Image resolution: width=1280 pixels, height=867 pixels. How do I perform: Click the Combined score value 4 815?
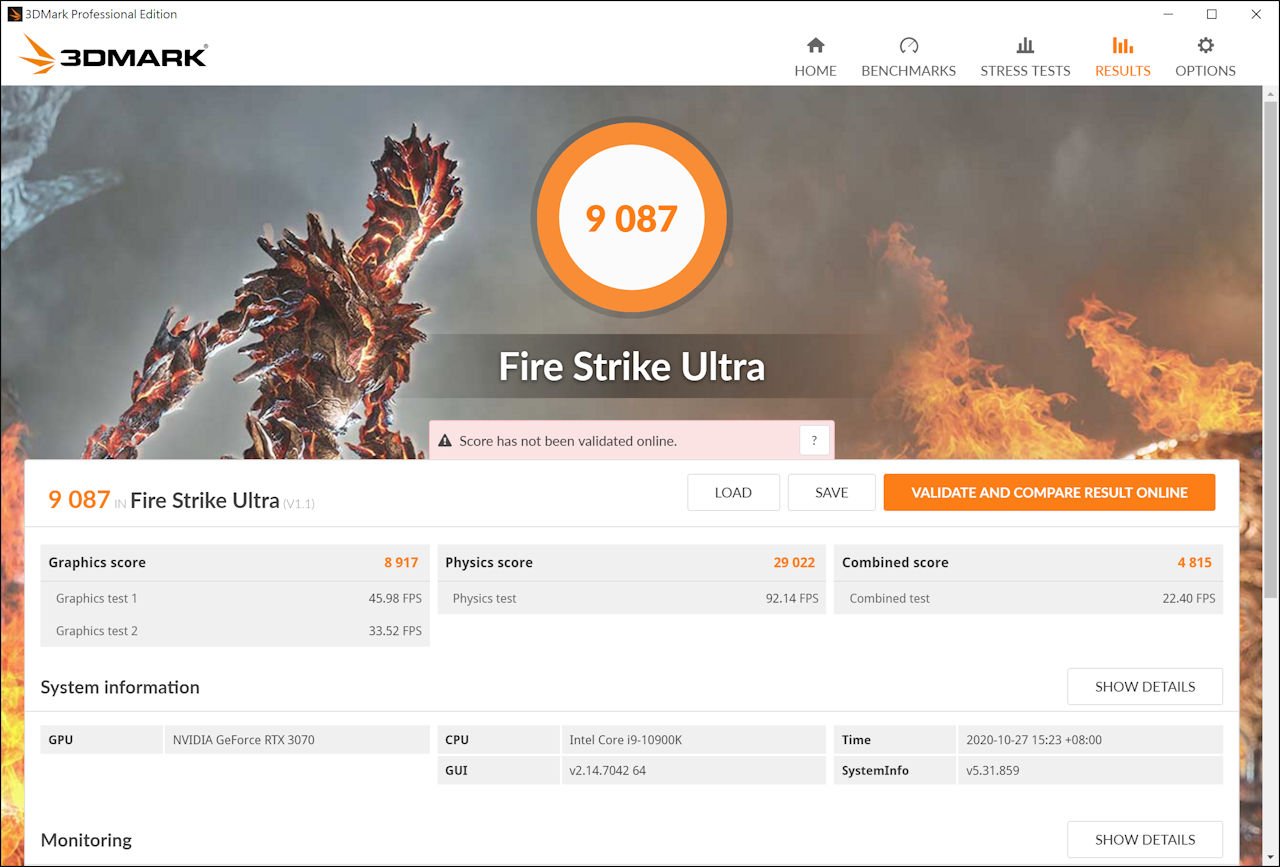[1194, 563]
